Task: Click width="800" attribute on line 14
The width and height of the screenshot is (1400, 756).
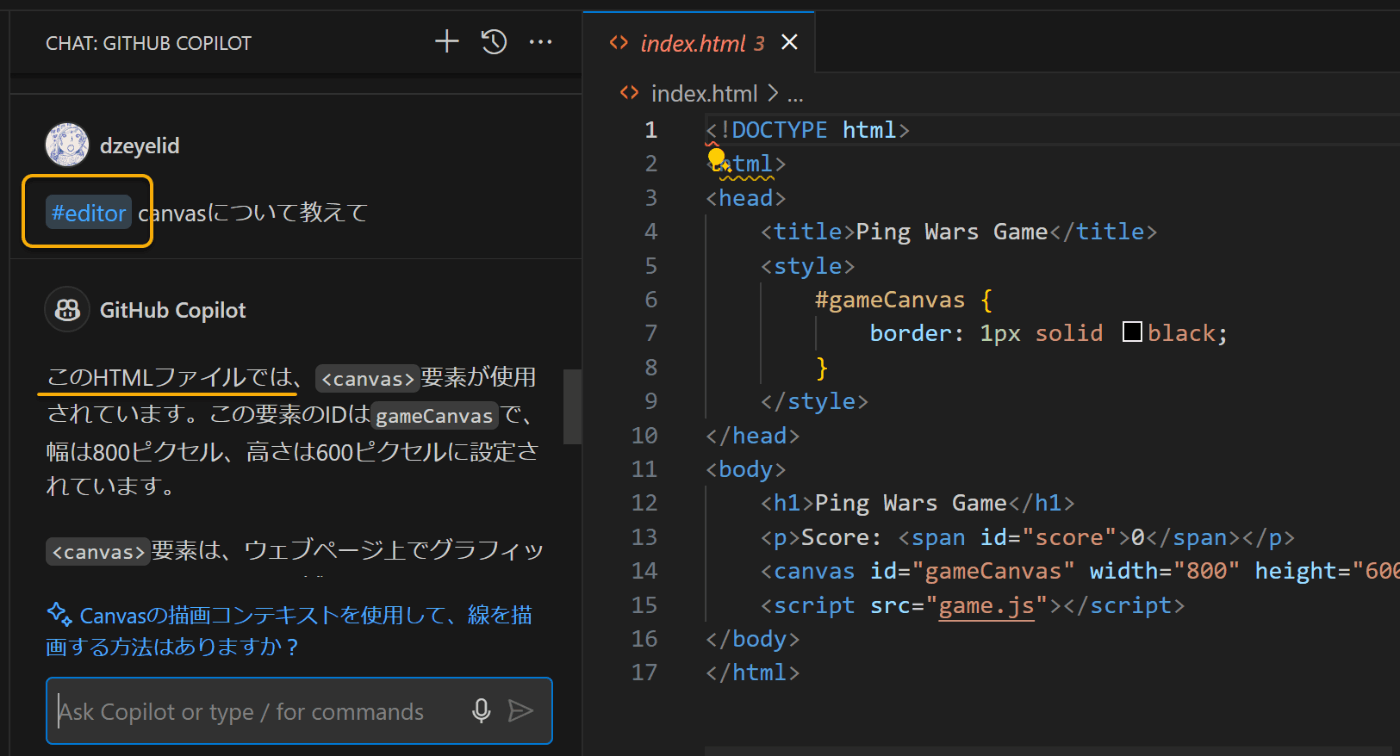Action: [1164, 571]
